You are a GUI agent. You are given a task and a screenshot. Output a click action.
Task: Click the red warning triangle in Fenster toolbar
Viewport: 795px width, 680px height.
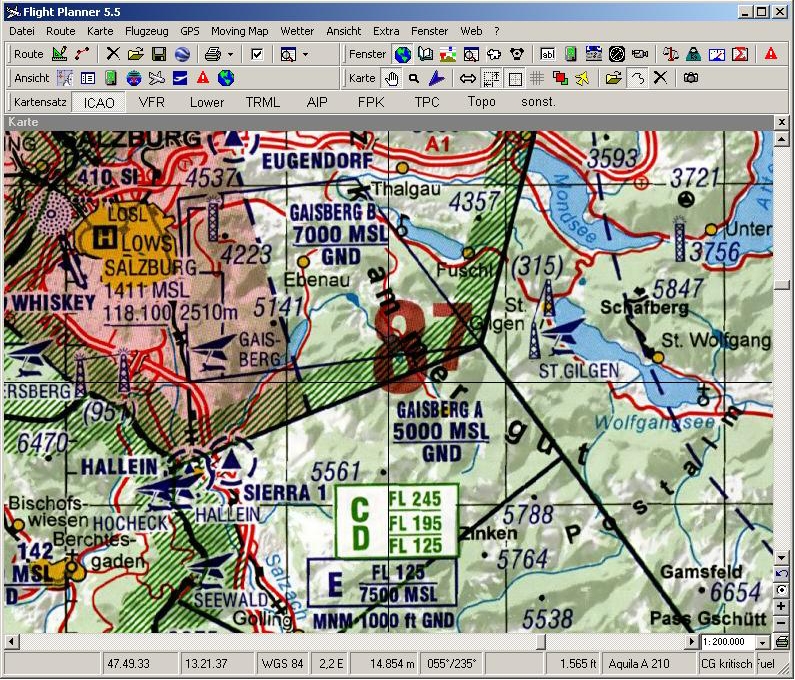(771, 54)
